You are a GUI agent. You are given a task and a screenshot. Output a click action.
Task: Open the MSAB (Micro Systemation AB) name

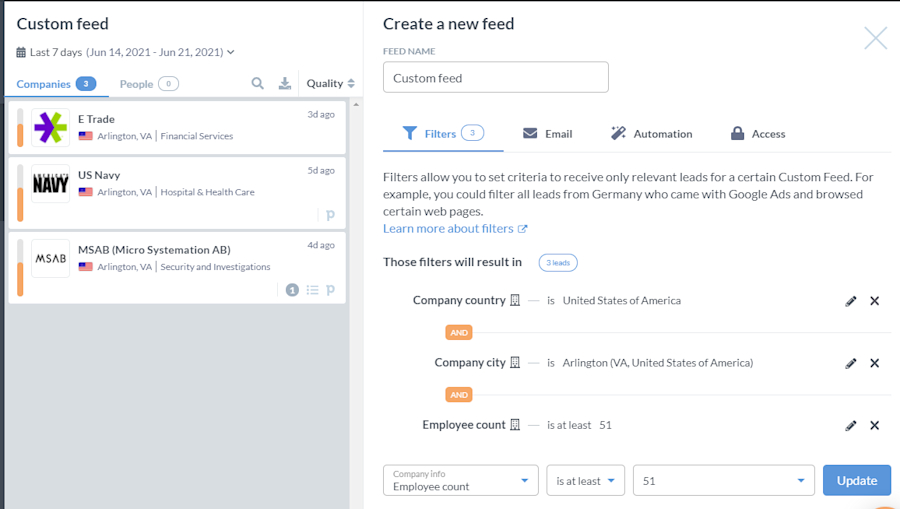pos(154,250)
